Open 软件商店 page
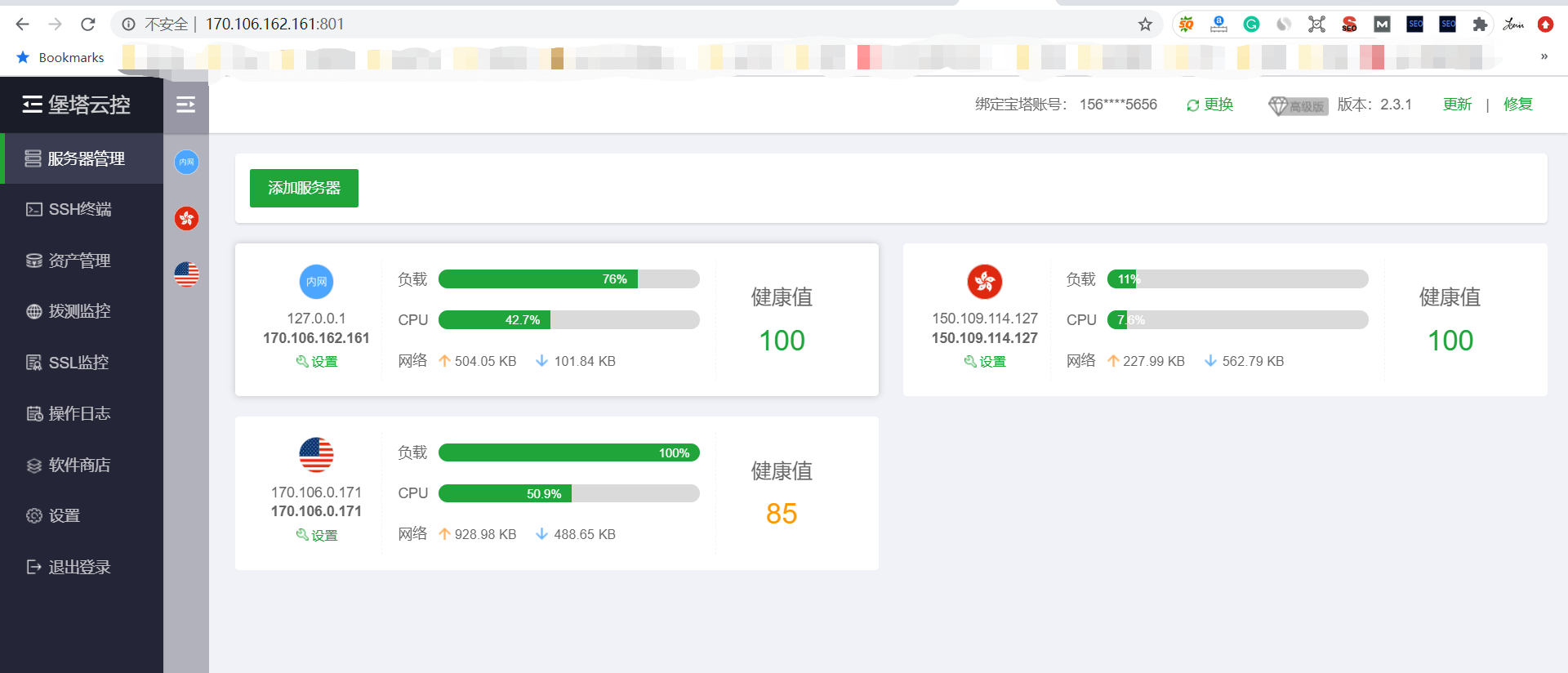The image size is (1568, 673). point(82,465)
